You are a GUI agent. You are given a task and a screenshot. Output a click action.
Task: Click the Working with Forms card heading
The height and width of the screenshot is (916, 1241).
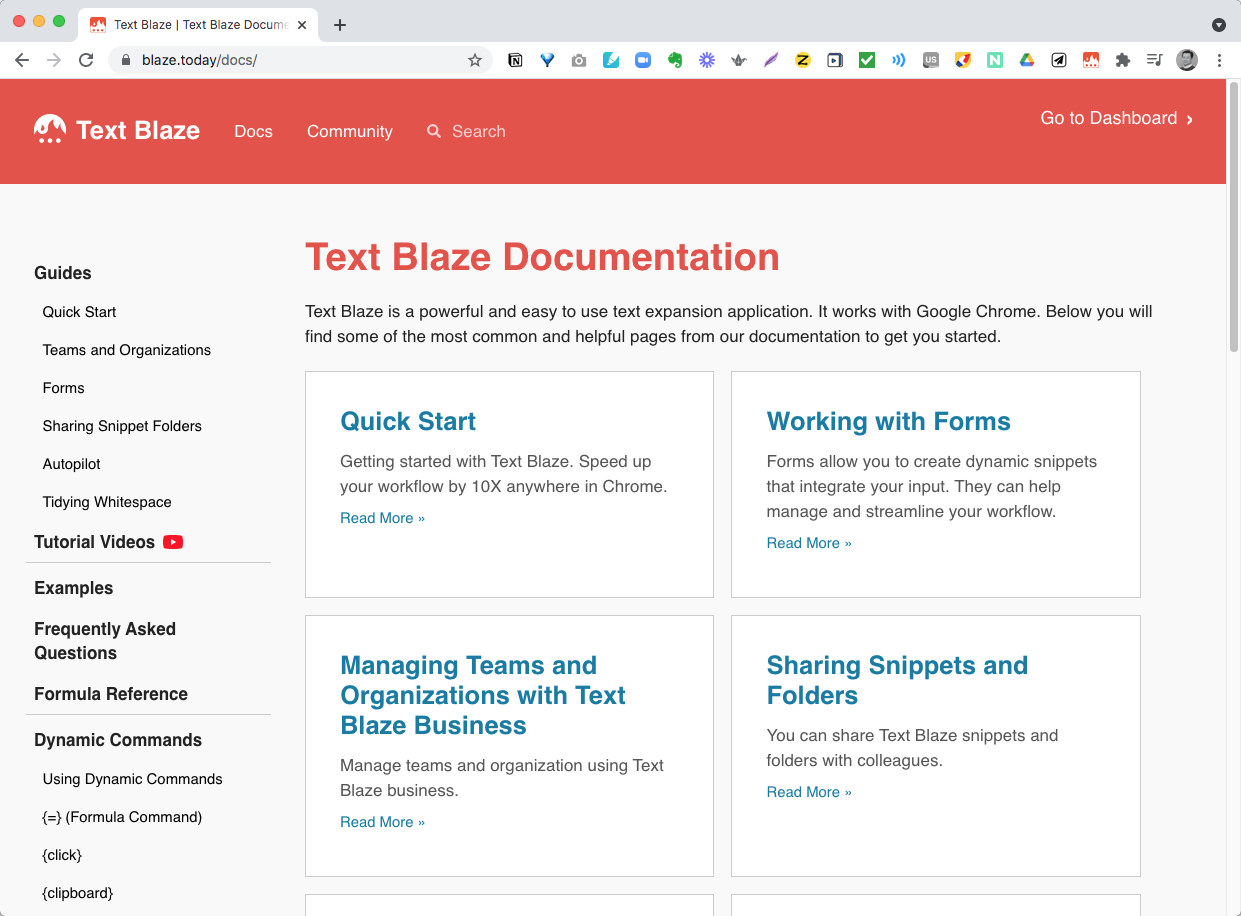click(x=888, y=421)
